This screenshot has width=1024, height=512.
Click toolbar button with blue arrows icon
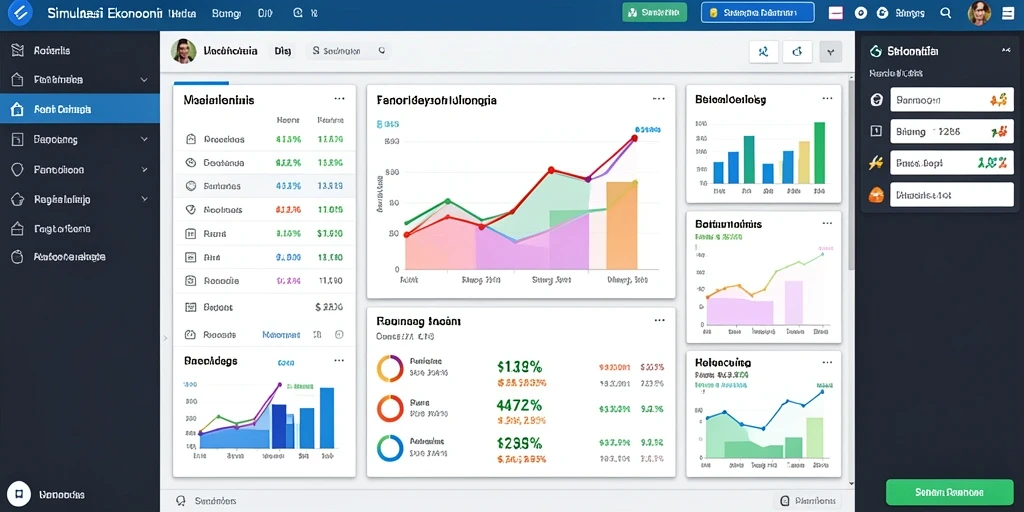pos(763,51)
